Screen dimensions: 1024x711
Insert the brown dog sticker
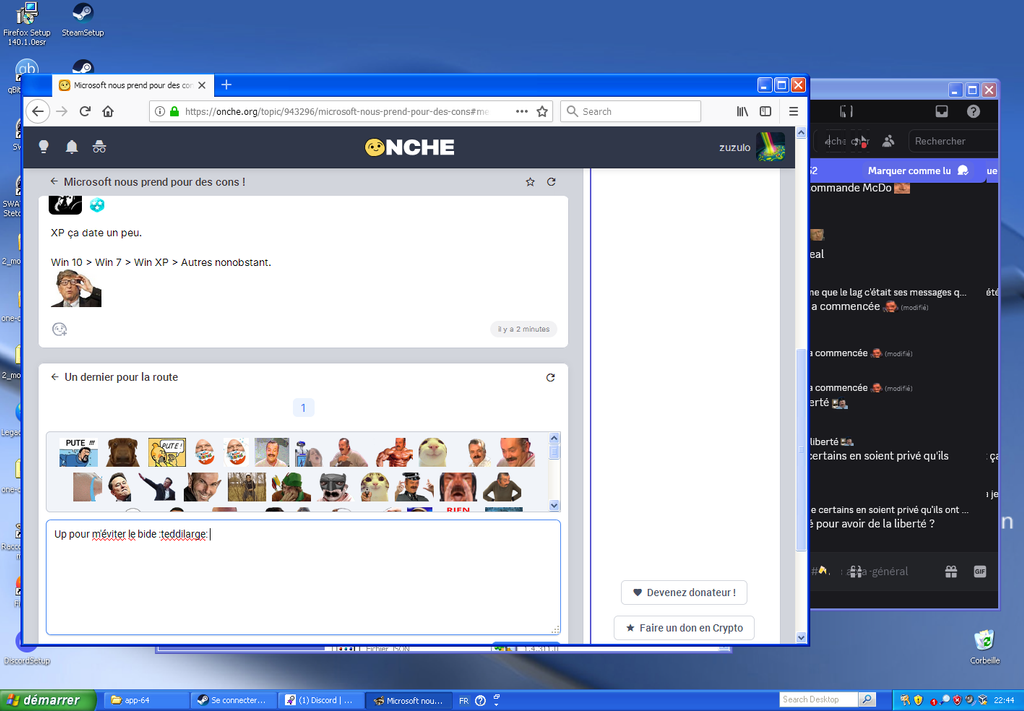(123, 452)
